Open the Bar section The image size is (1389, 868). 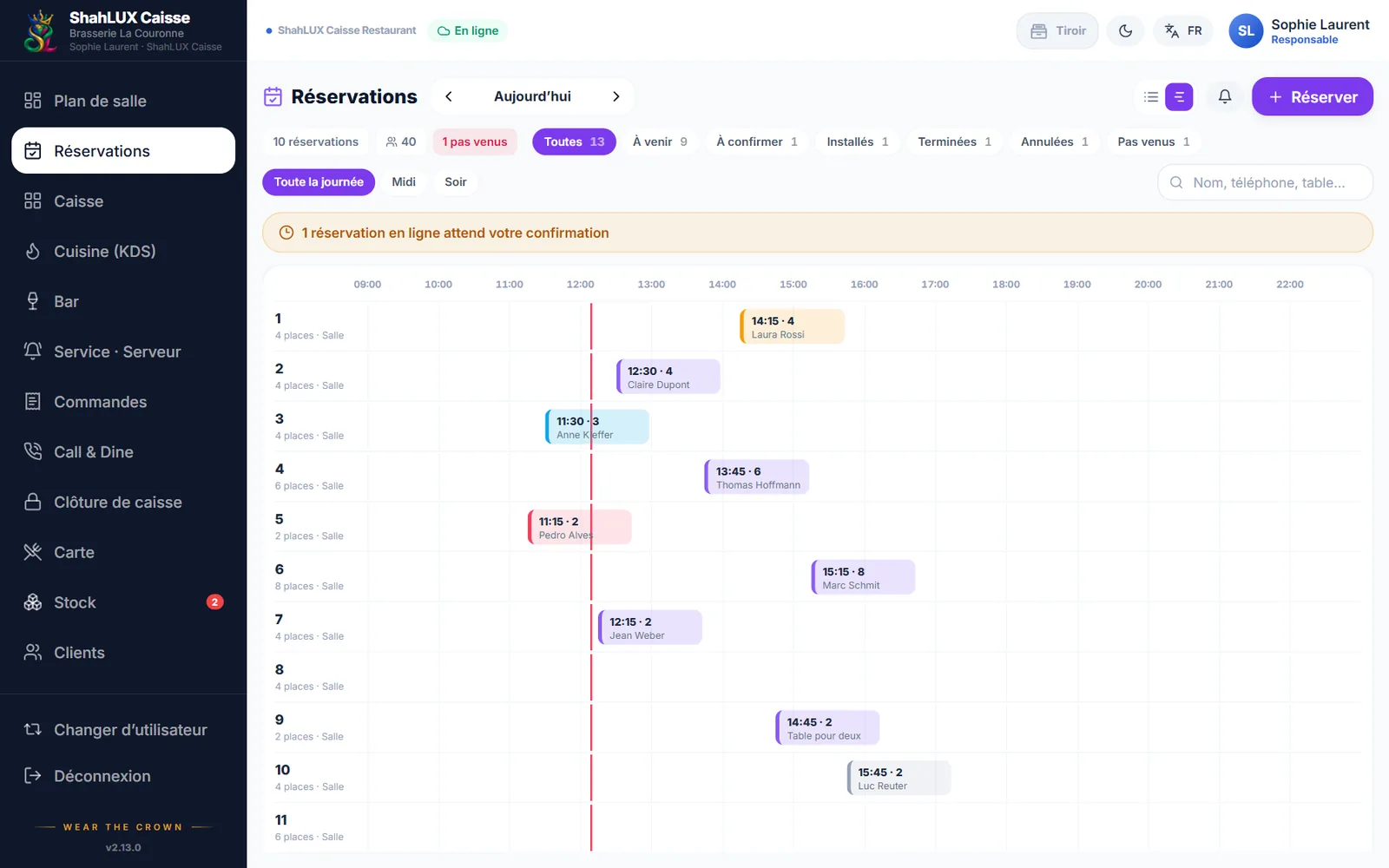(123, 301)
